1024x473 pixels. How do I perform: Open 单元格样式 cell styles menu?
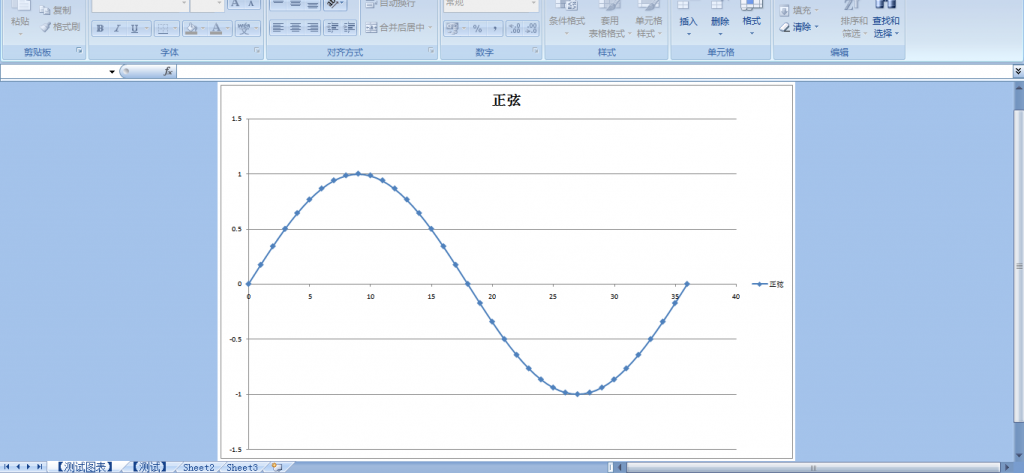pyautogui.click(x=649, y=18)
